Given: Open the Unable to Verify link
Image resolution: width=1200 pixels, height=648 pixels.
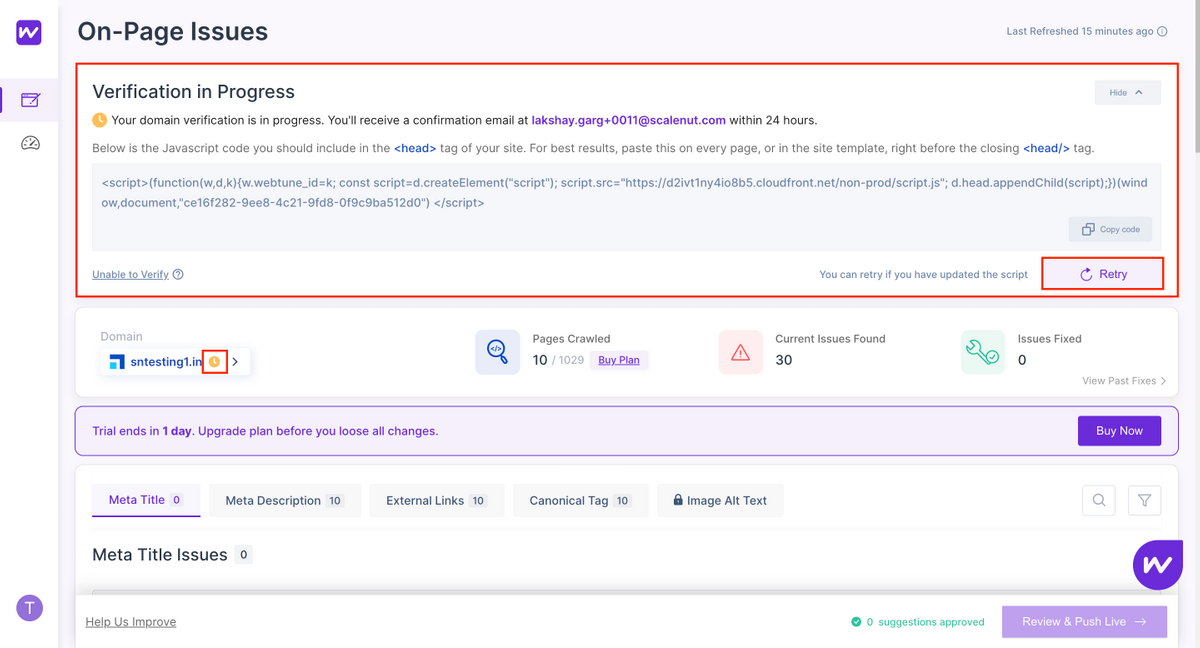Looking at the screenshot, I should click(130, 274).
